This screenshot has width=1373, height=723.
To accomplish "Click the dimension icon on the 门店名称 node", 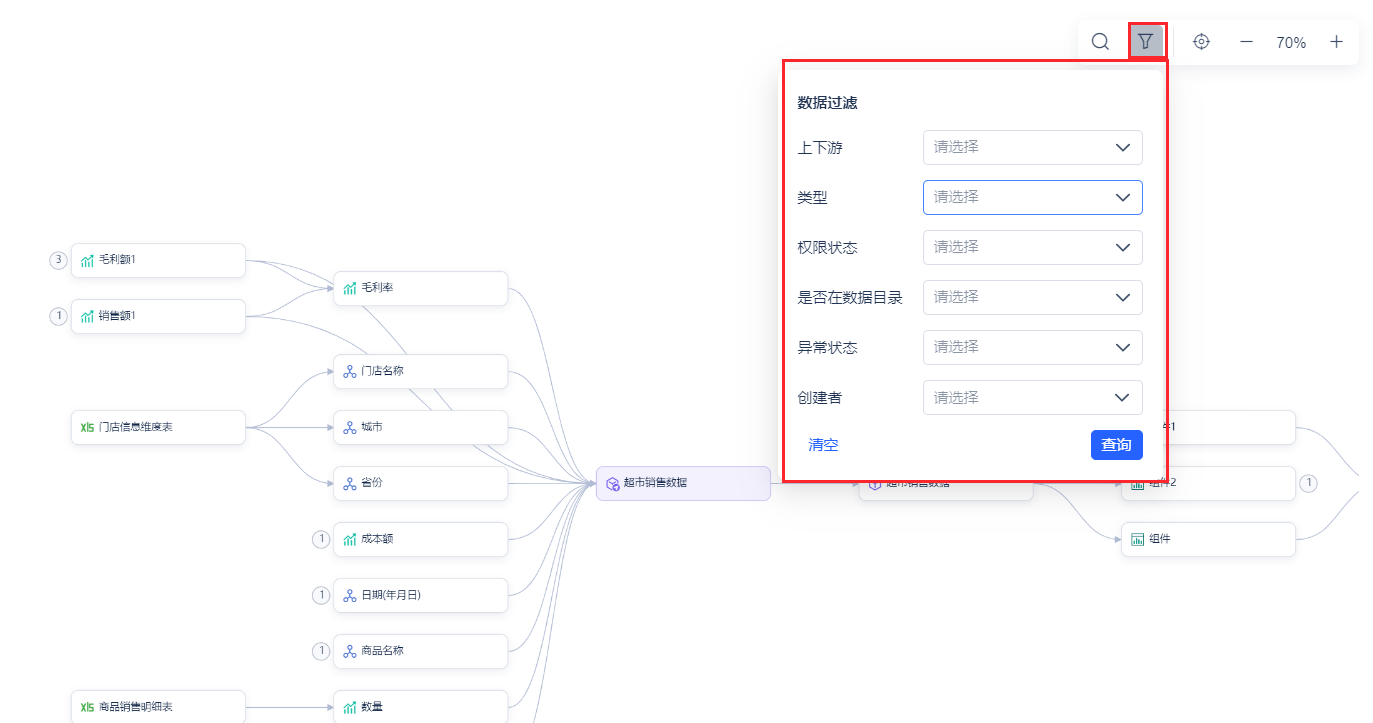I will coord(350,371).
